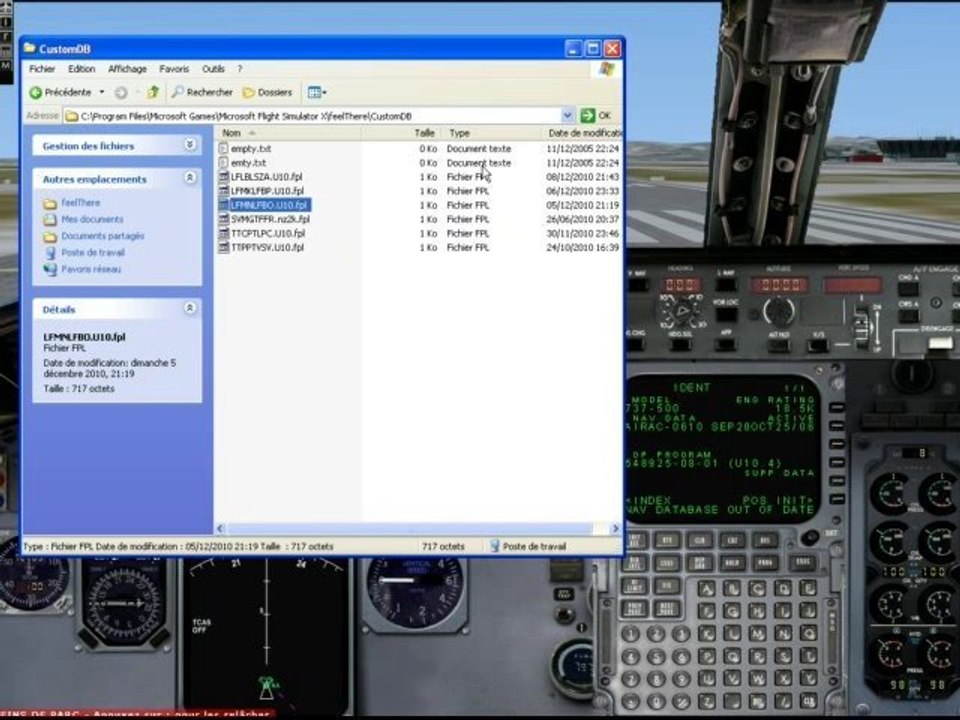Click the FMC INDEX line select prompt
The width and height of the screenshot is (960, 720).
647,500
